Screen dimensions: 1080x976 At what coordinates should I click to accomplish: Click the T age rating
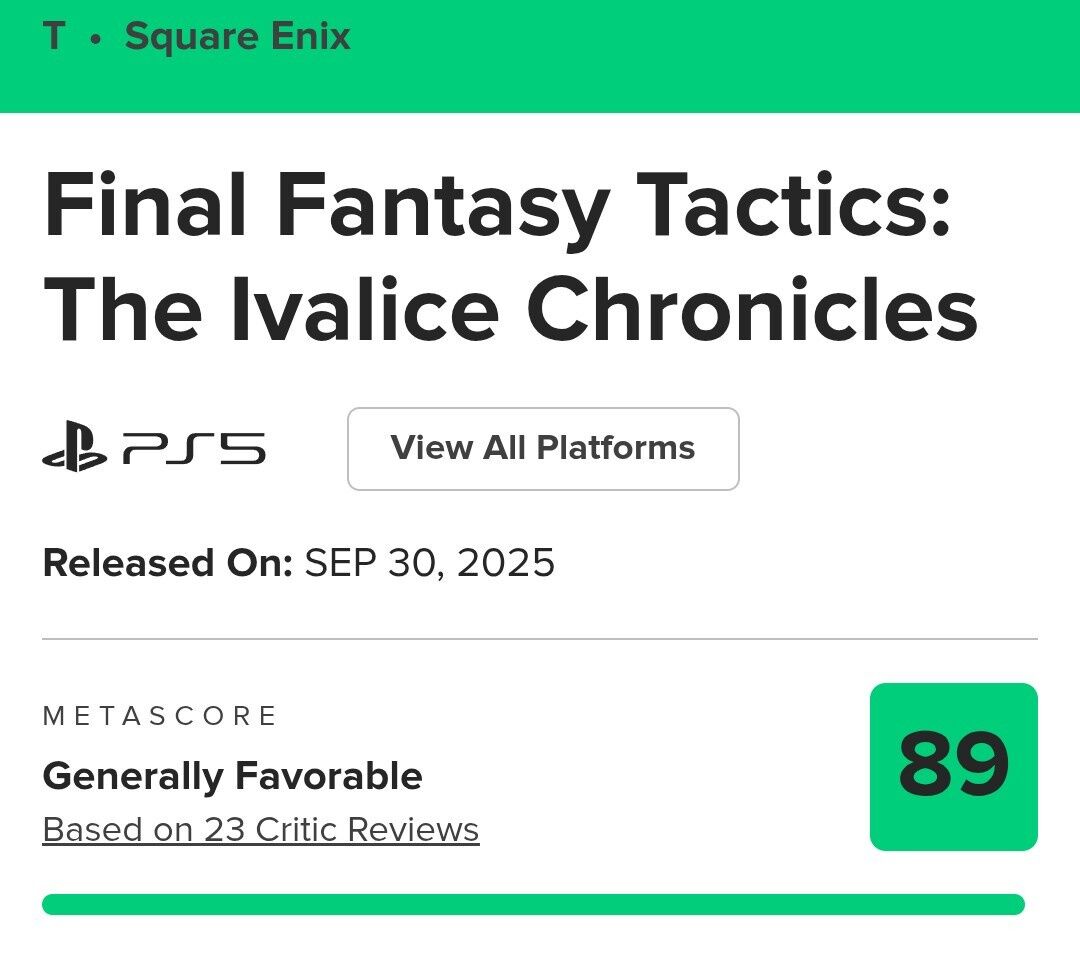pos(55,37)
